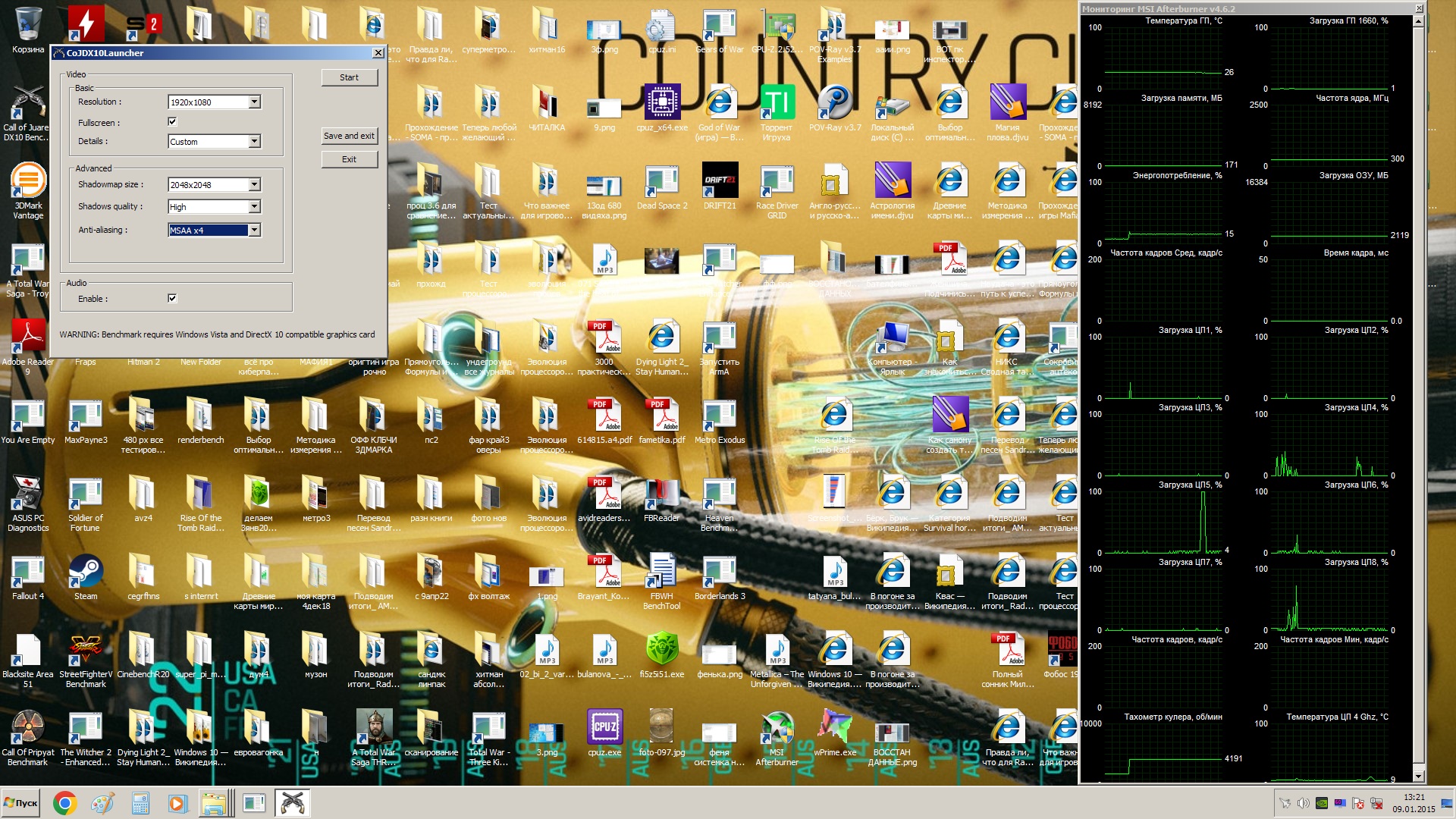Toggle the Audio Enable checkbox
The height and width of the screenshot is (819, 1456).
pos(172,298)
